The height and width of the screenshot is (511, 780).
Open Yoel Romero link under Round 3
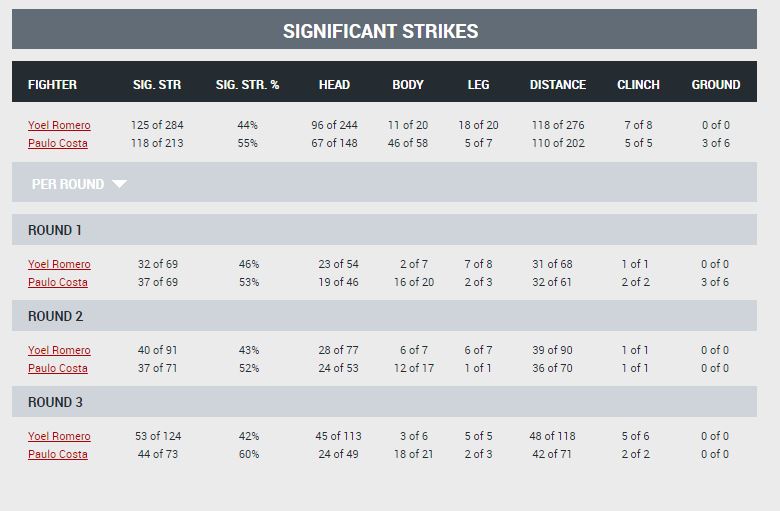59,436
